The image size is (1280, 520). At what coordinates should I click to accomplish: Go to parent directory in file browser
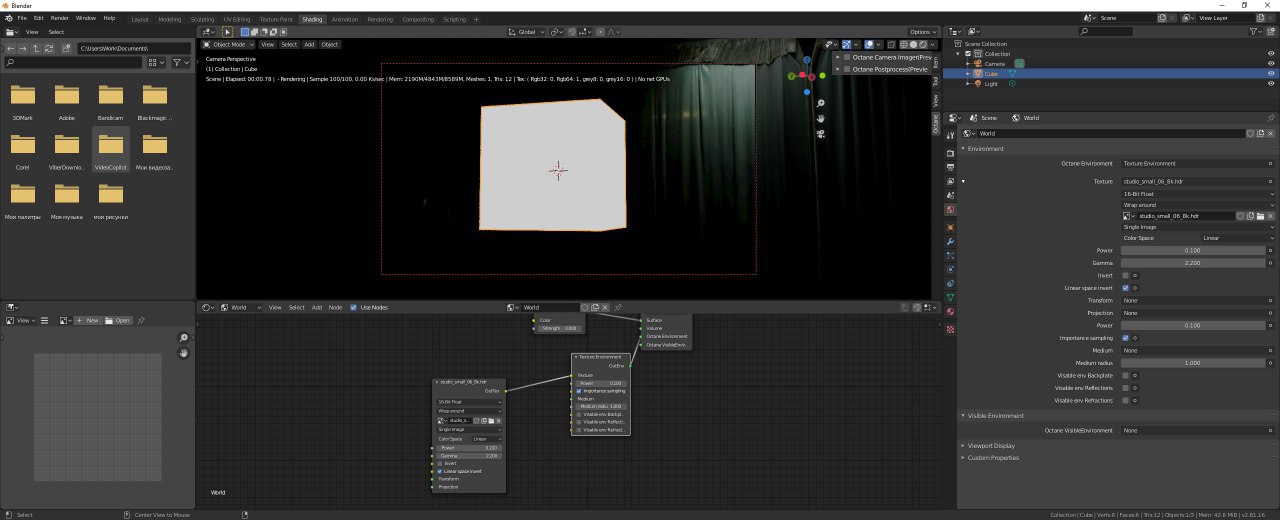click(36, 48)
